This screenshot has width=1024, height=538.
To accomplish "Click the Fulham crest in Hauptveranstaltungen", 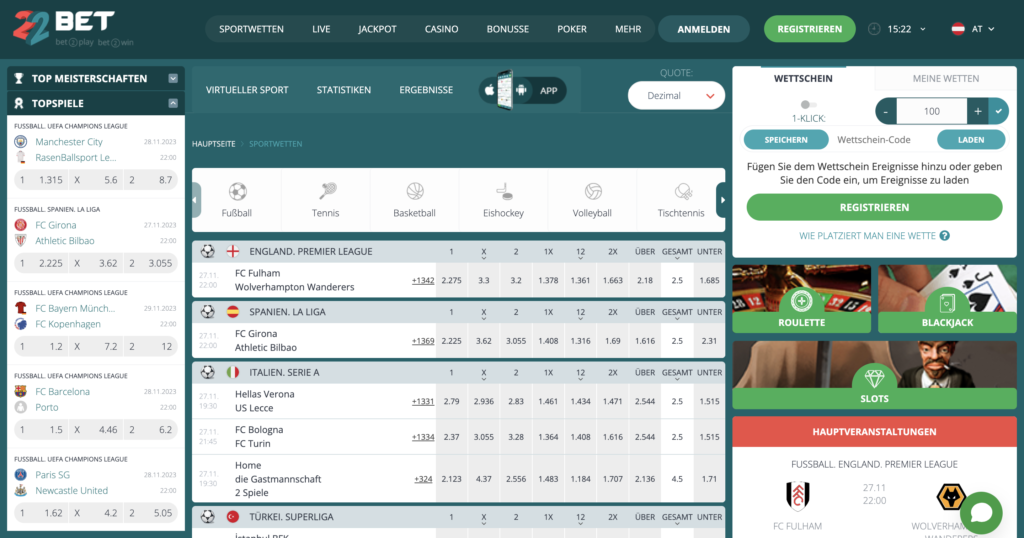I will click(x=797, y=496).
